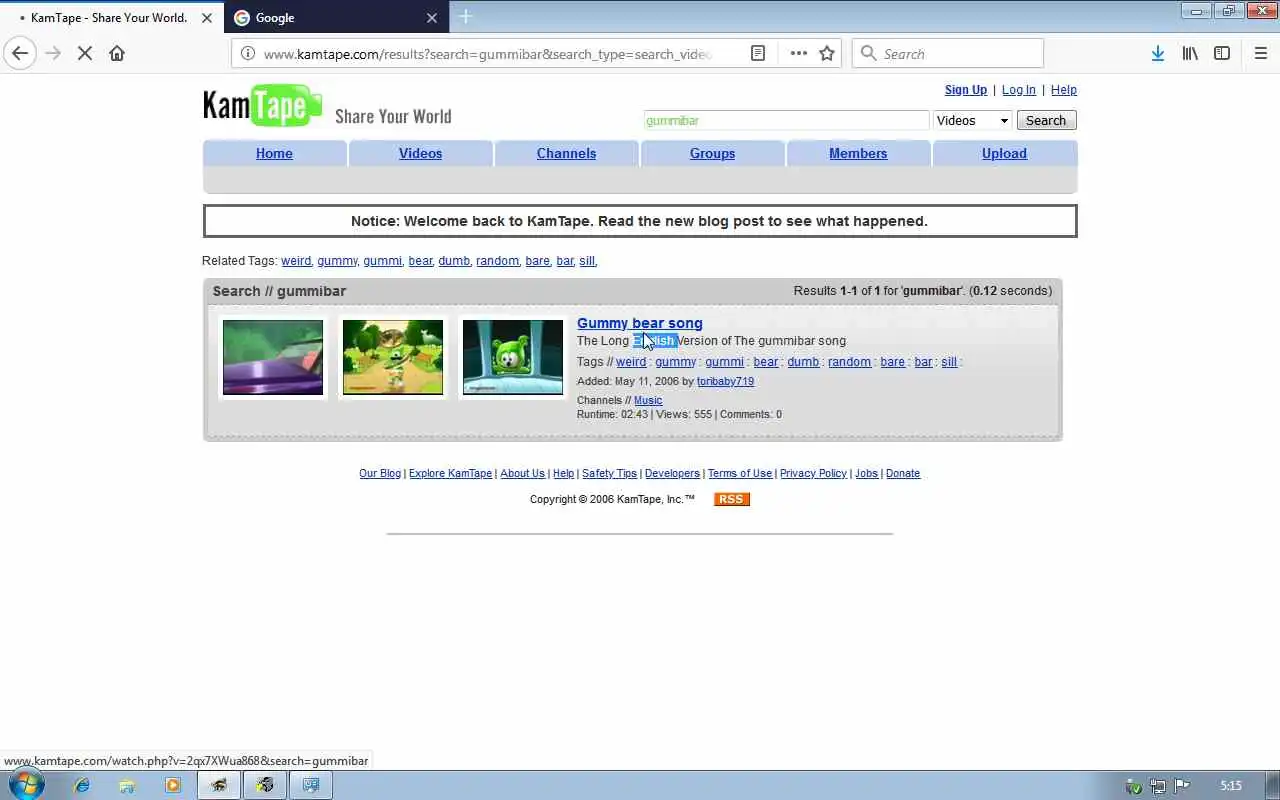Toggle reader view in address bar
This screenshot has width=1280, height=800.
coord(758,54)
